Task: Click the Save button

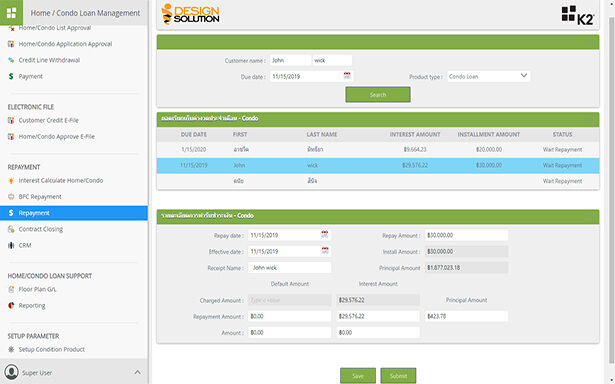Action: tap(358, 375)
